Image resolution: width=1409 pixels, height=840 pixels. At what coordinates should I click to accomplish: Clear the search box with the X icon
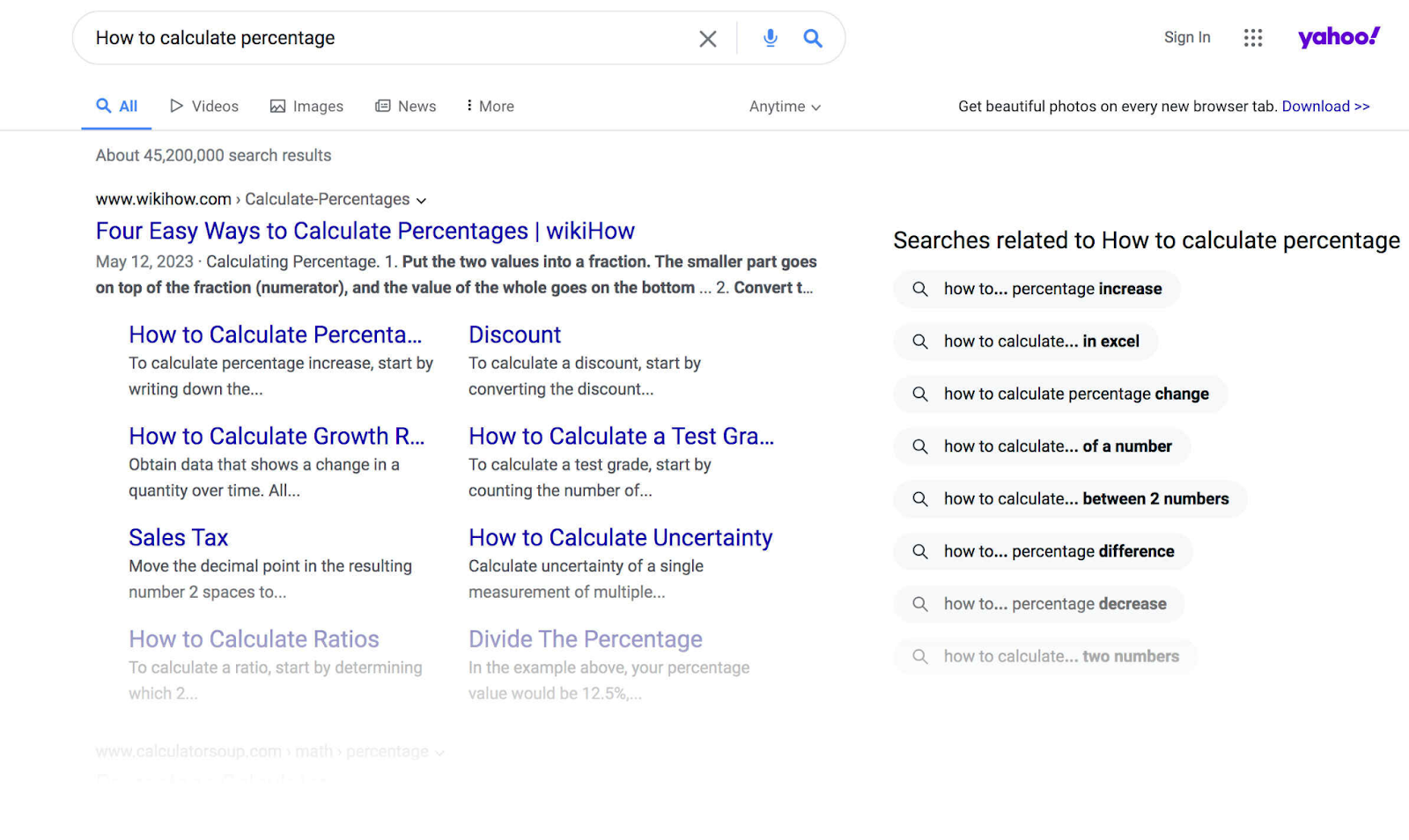[x=708, y=38]
